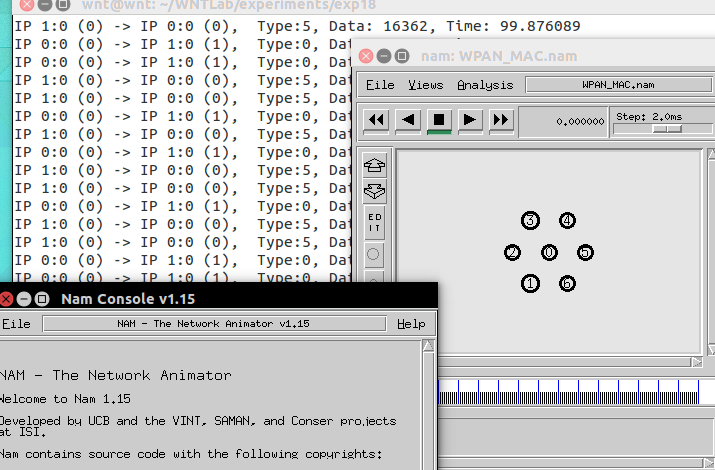The width and height of the screenshot is (715, 470).
Task: Click fast forward button in nam
Action: tap(501, 120)
